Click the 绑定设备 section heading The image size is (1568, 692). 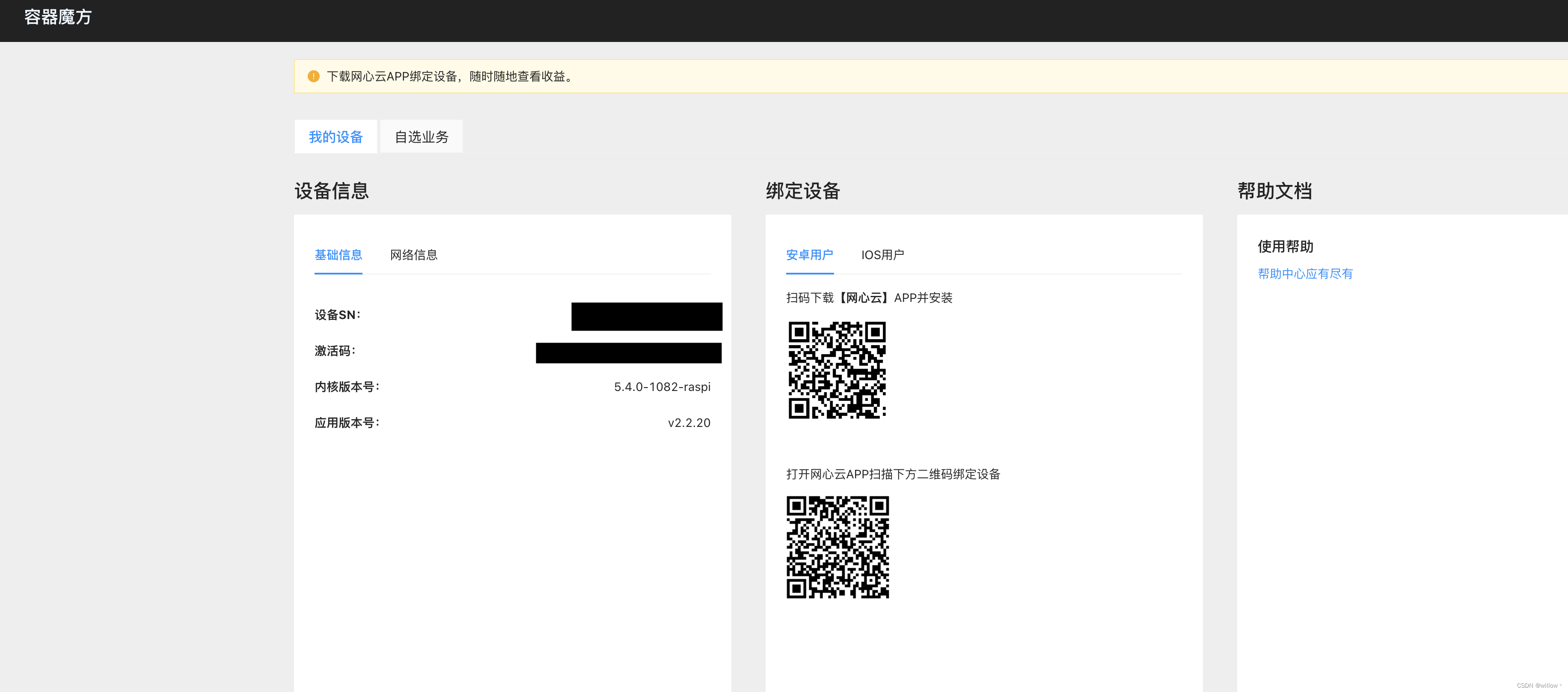(x=802, y=191)
